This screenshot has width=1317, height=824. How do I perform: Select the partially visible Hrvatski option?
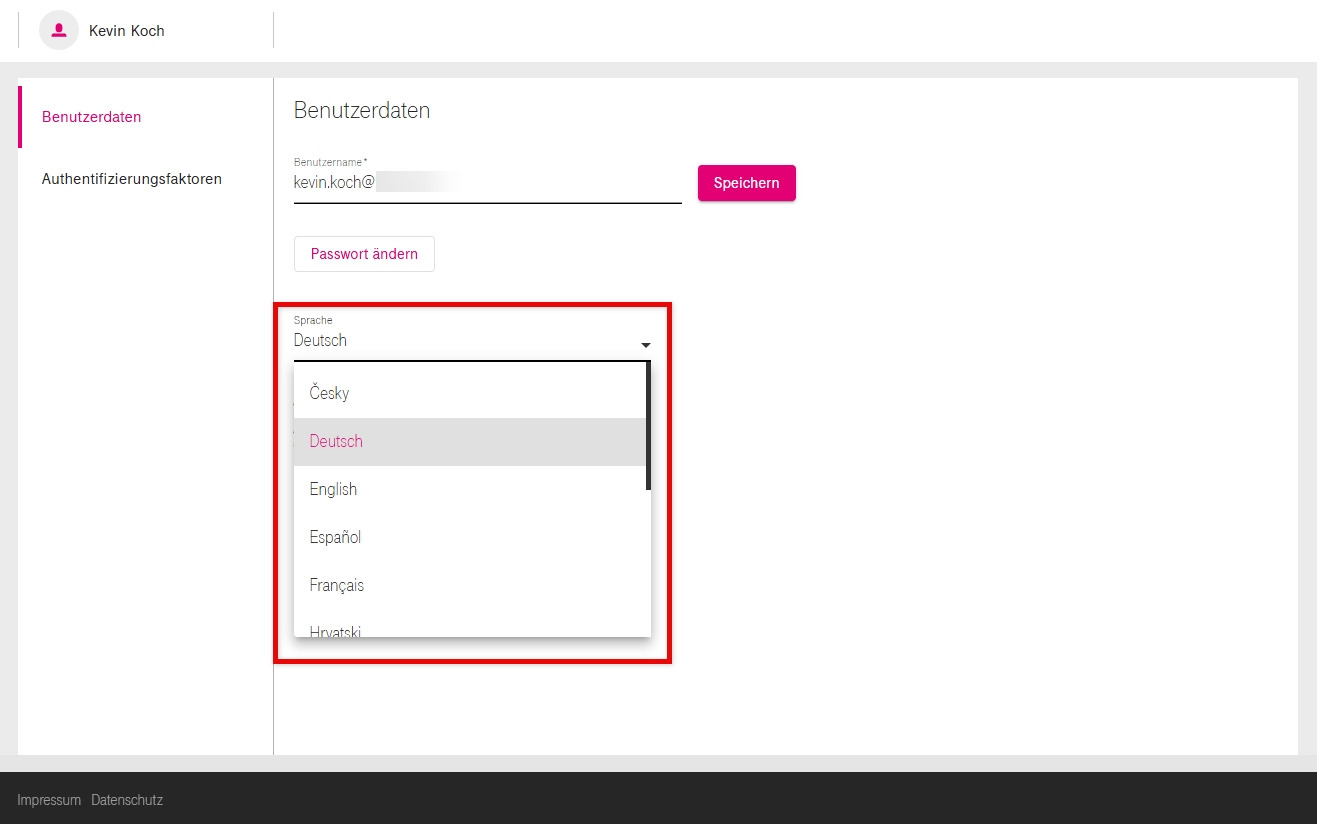(x=336, y=630)
